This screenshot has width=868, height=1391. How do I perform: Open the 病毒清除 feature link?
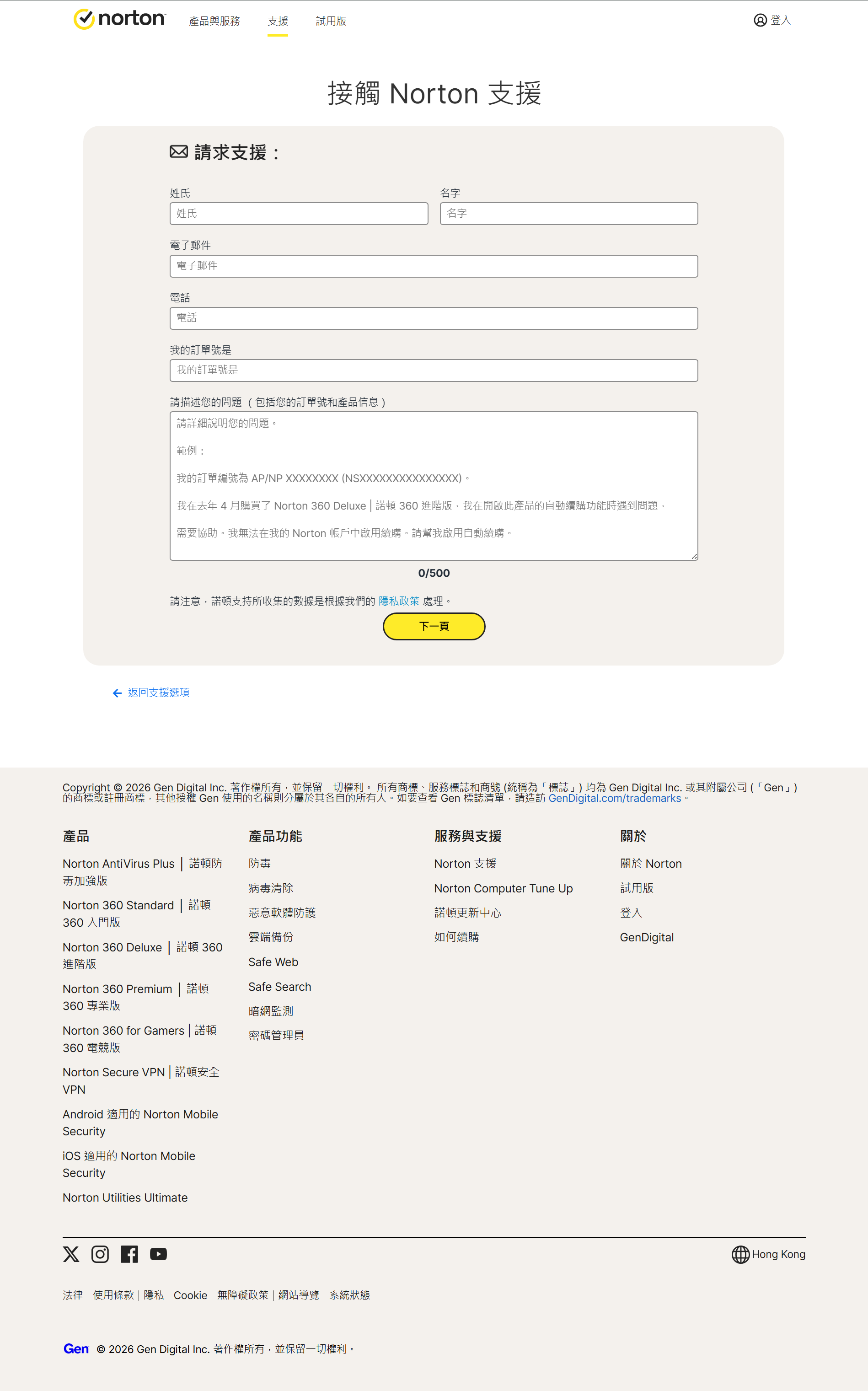(x=271, y=888)
